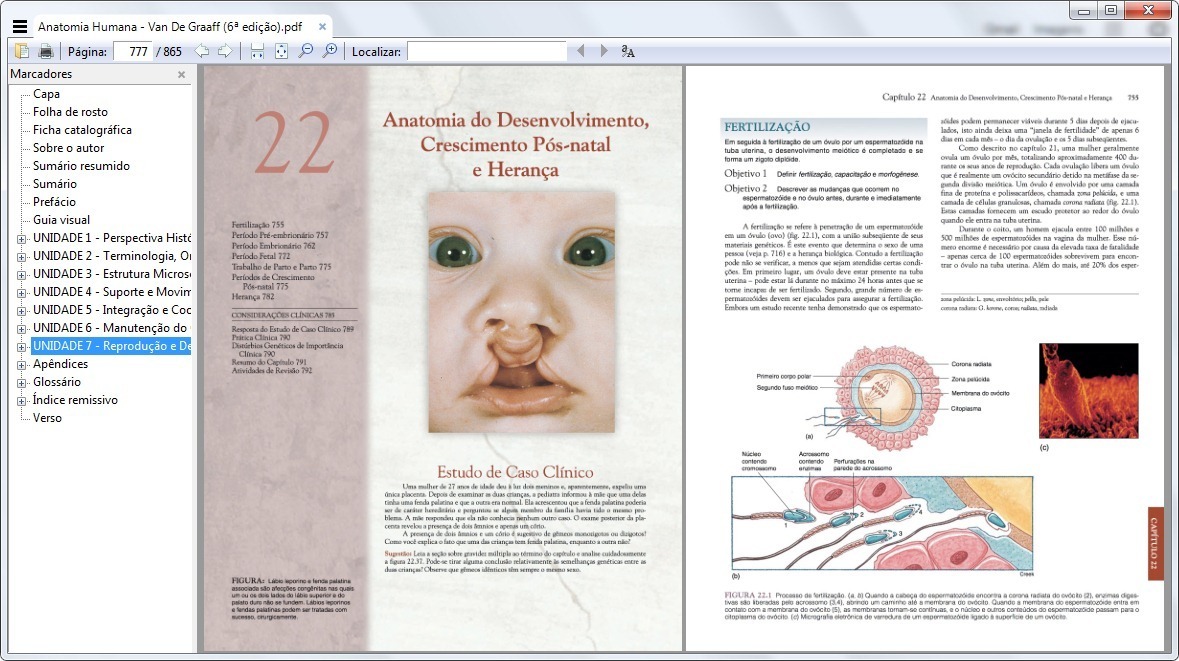Click the Open file toolbar icon
This screenshot has width=1179, height=661.
(22, 51)
